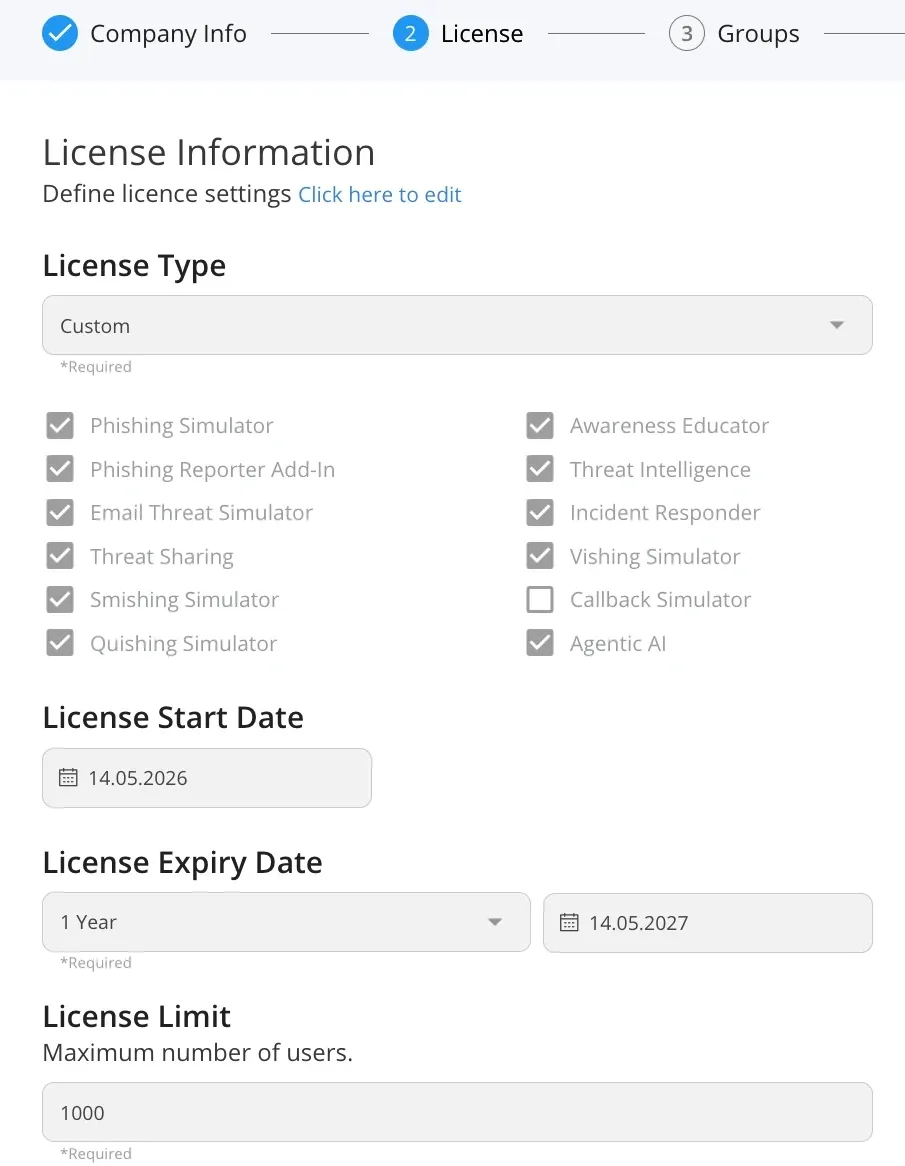905x1166 pixels.
Task: Toggle the Quishing Simulator checkbox
Action: [60, 643]
